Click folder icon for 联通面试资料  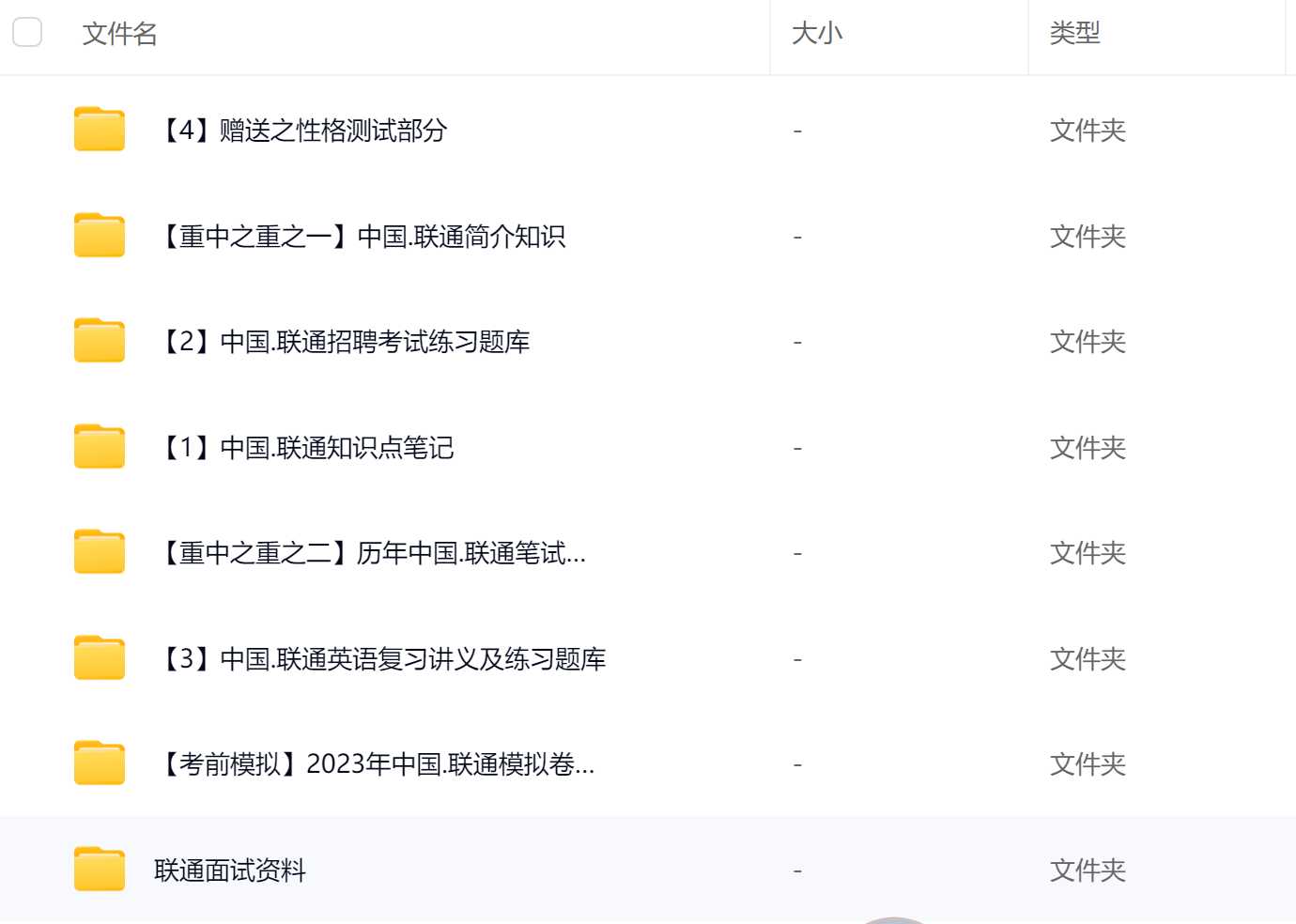[100, 870]
